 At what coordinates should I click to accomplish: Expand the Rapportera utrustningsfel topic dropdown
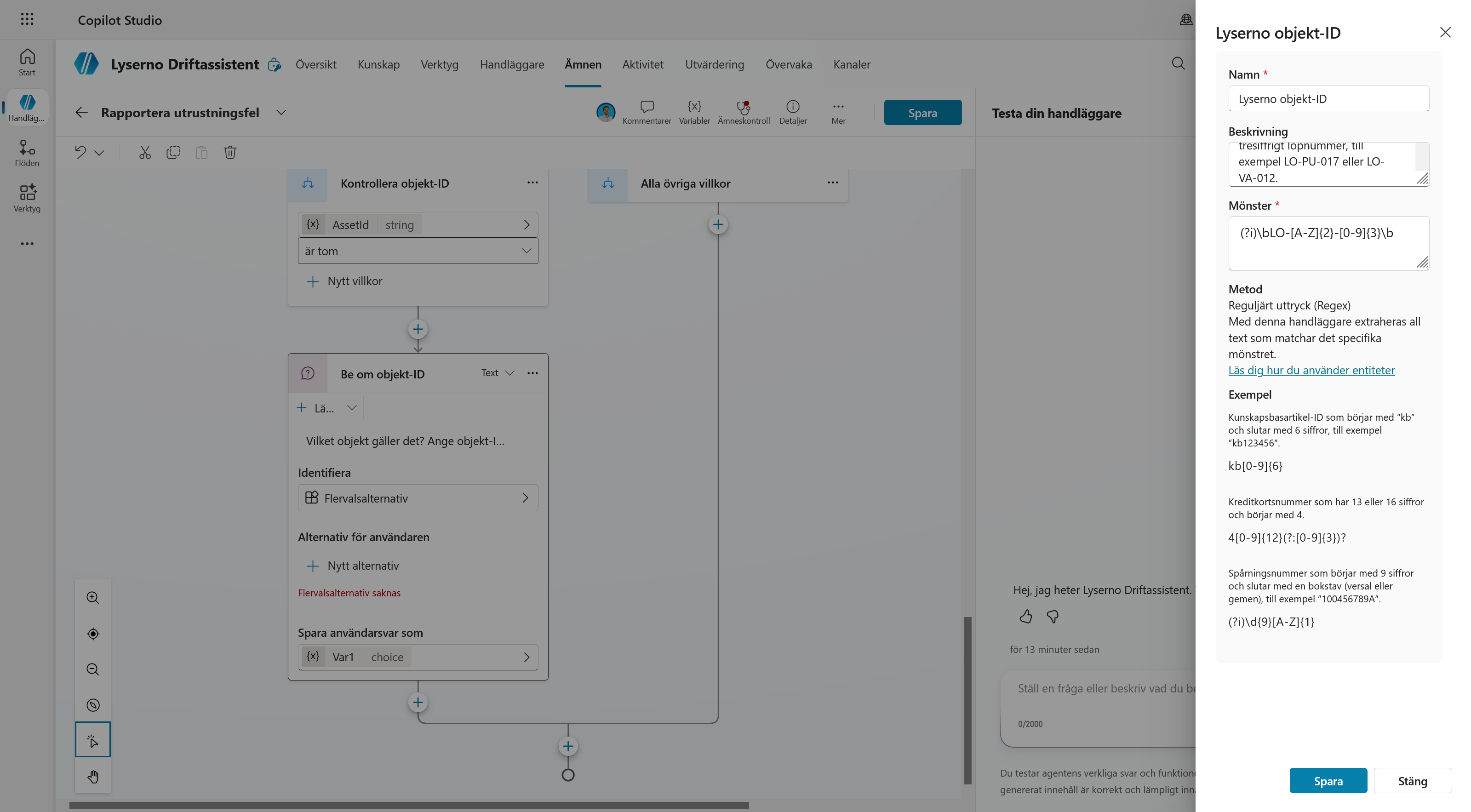(x=281, y=113)
